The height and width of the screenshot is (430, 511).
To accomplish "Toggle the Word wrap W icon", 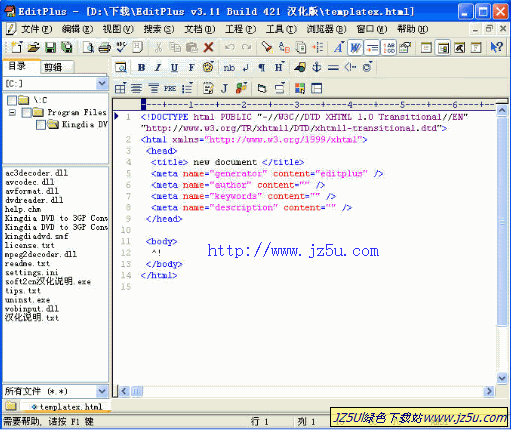I will [355, 48].
